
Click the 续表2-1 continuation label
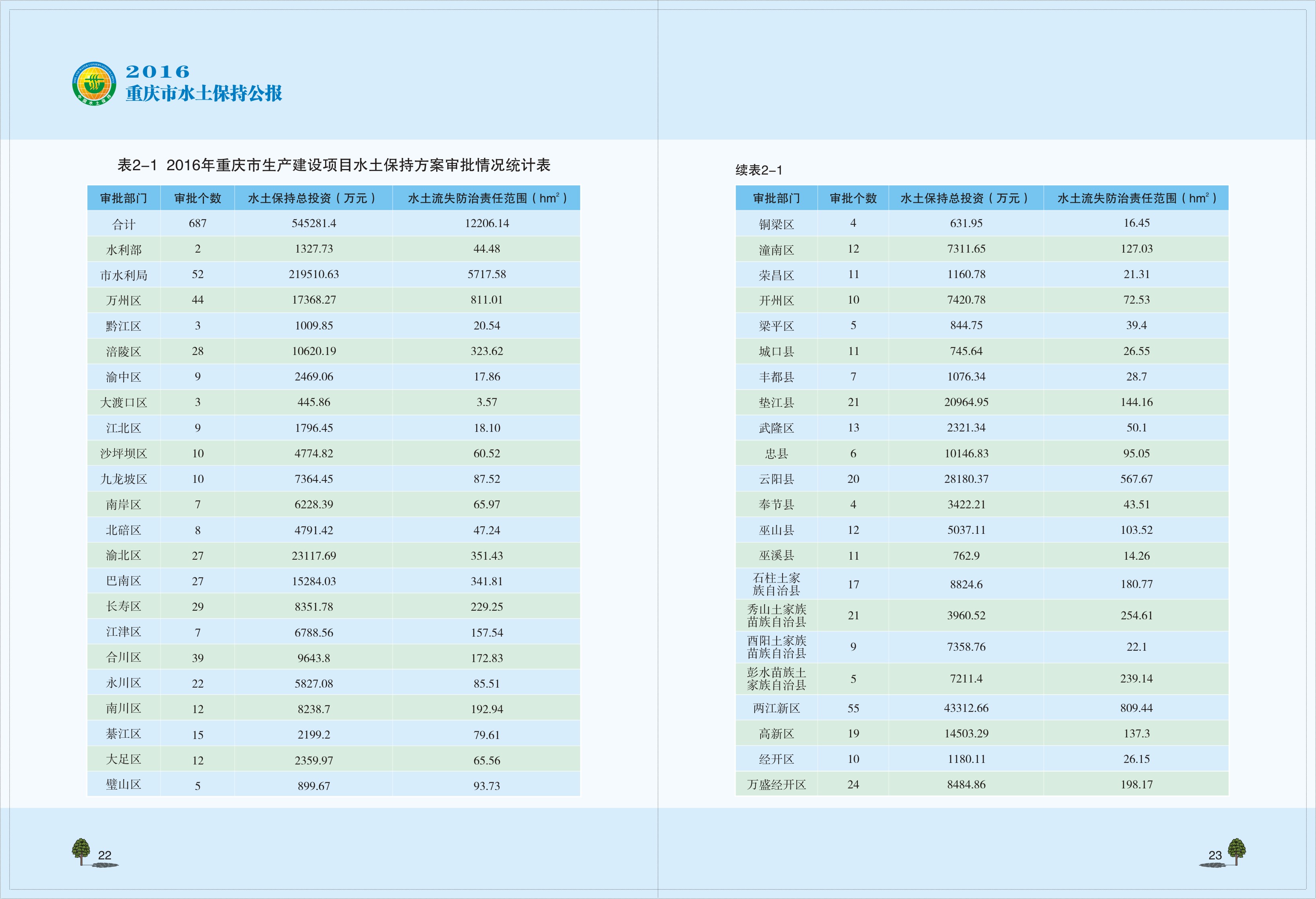(x=759, y=170)
